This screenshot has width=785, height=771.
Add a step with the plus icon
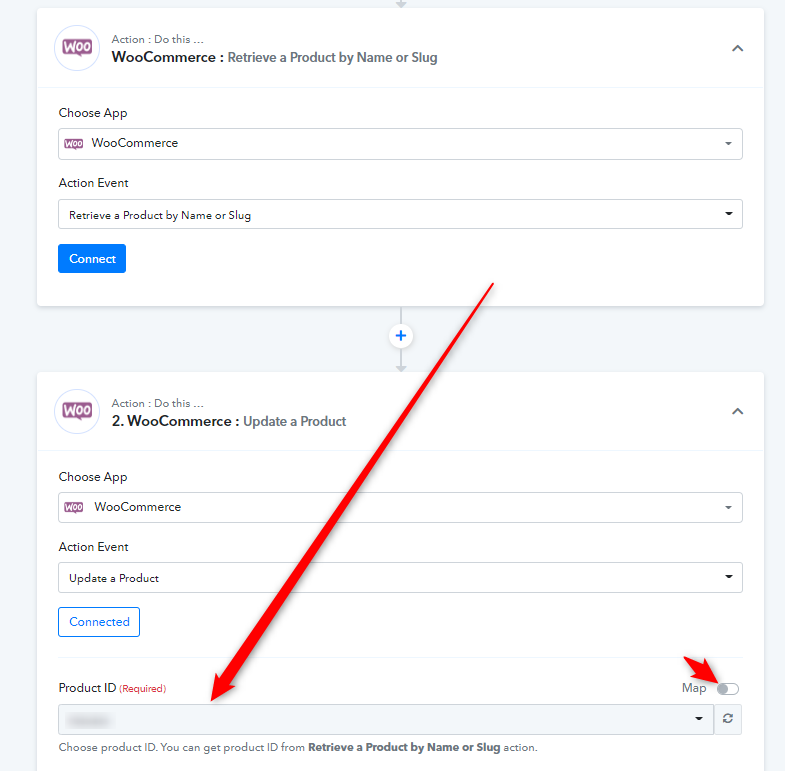(401, 335)
